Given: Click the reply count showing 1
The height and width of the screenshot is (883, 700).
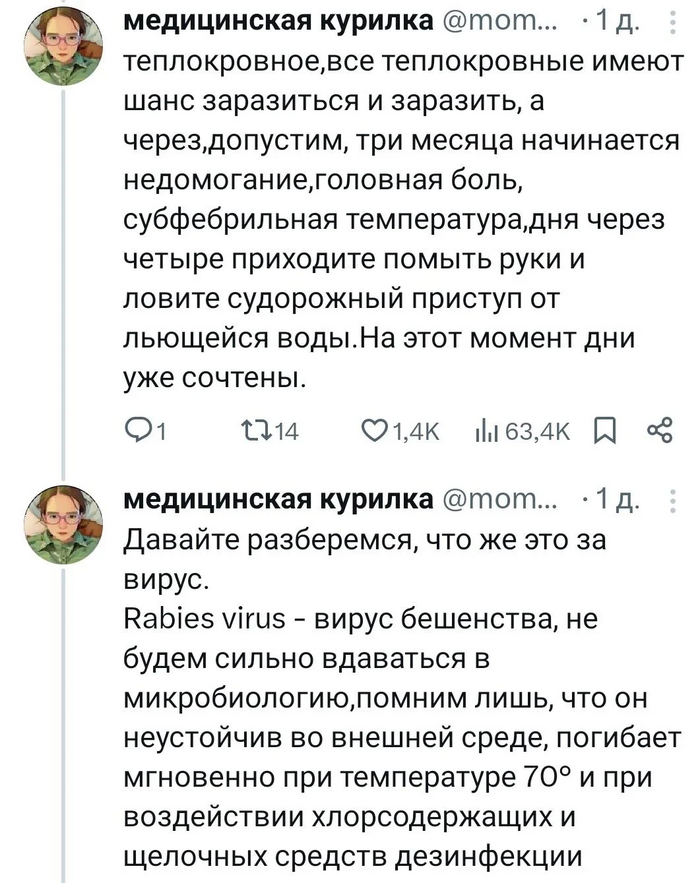Looking at the screenshot, I should click(x=160, y=431).
